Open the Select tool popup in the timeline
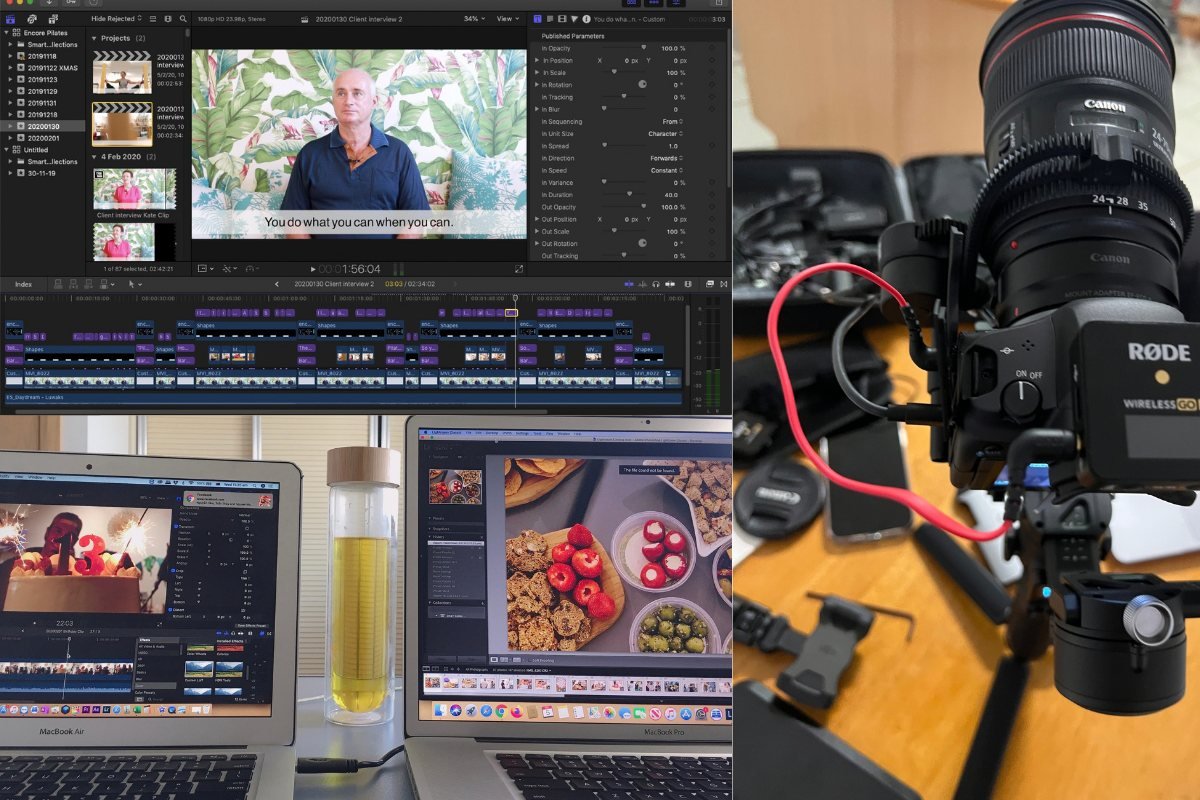The height and width of the screenshot is (800, 1200). click(135, 284)
